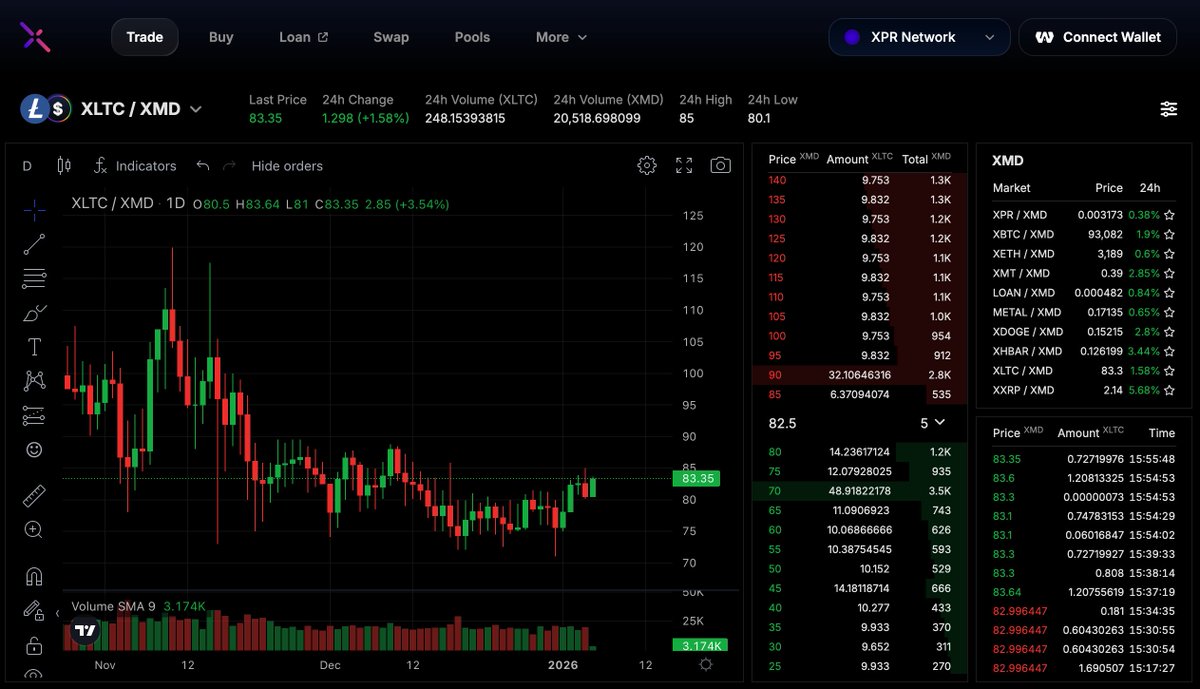Open the Loan external link tab
This screenshot has height=689, width=1200.
303,37
